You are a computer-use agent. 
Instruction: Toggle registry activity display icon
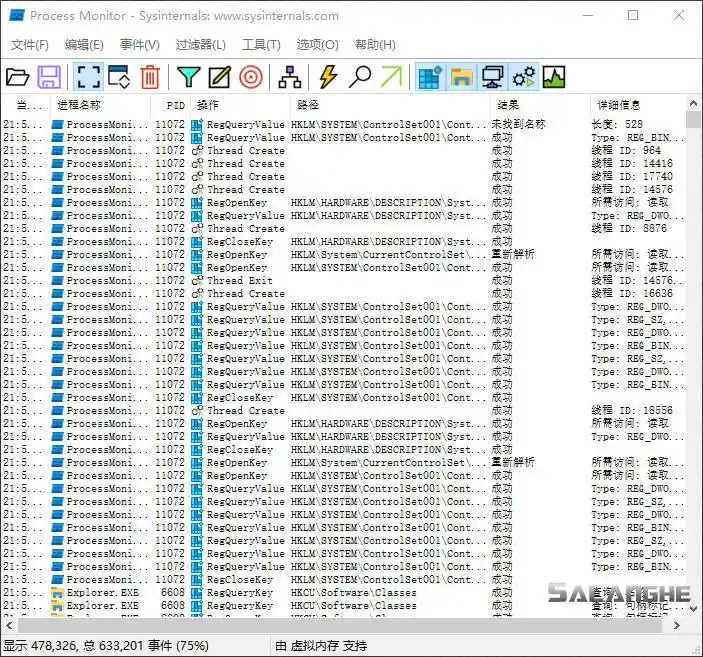pos(430,77)
